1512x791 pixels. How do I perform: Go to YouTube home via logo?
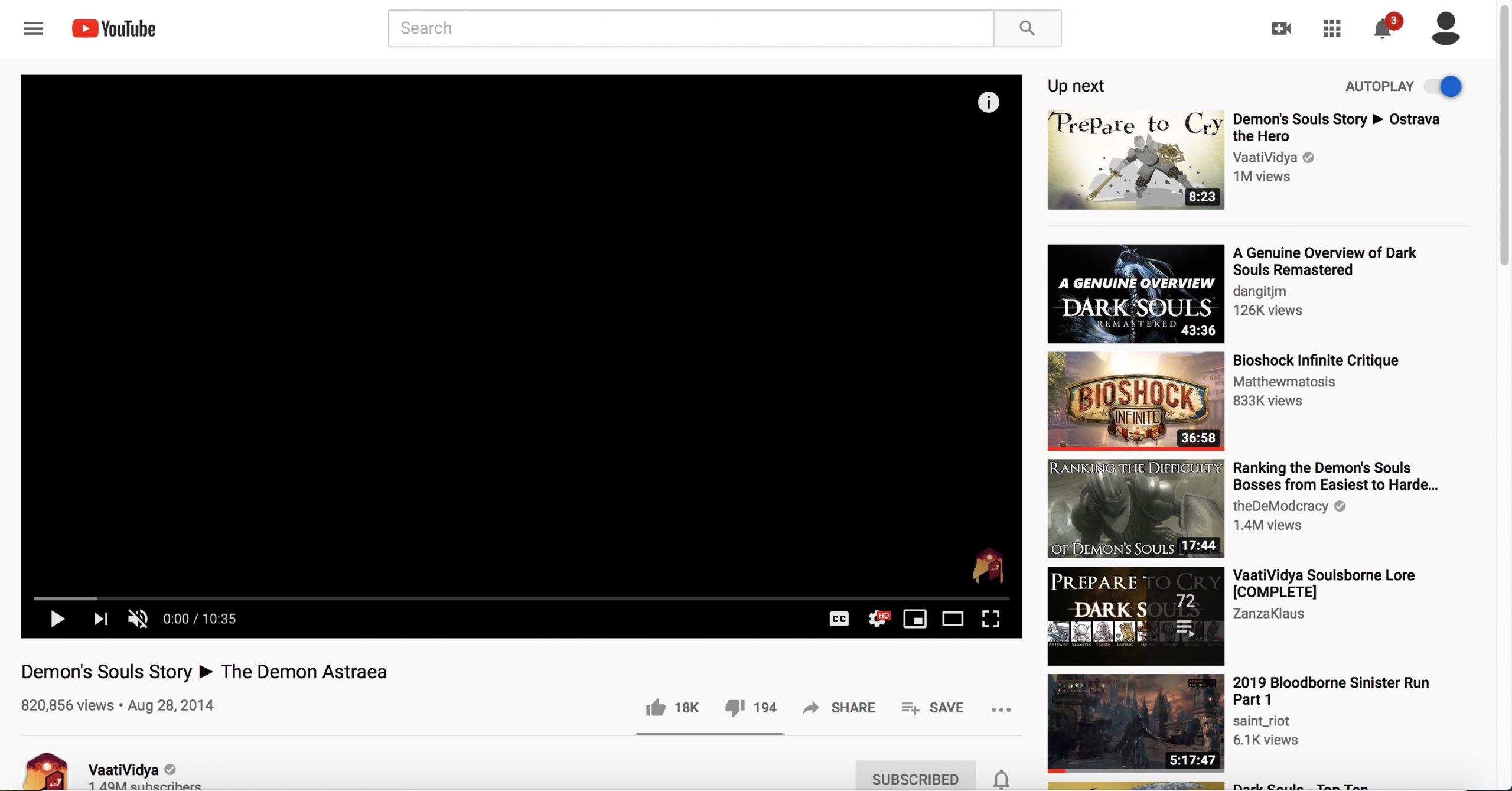114,28
